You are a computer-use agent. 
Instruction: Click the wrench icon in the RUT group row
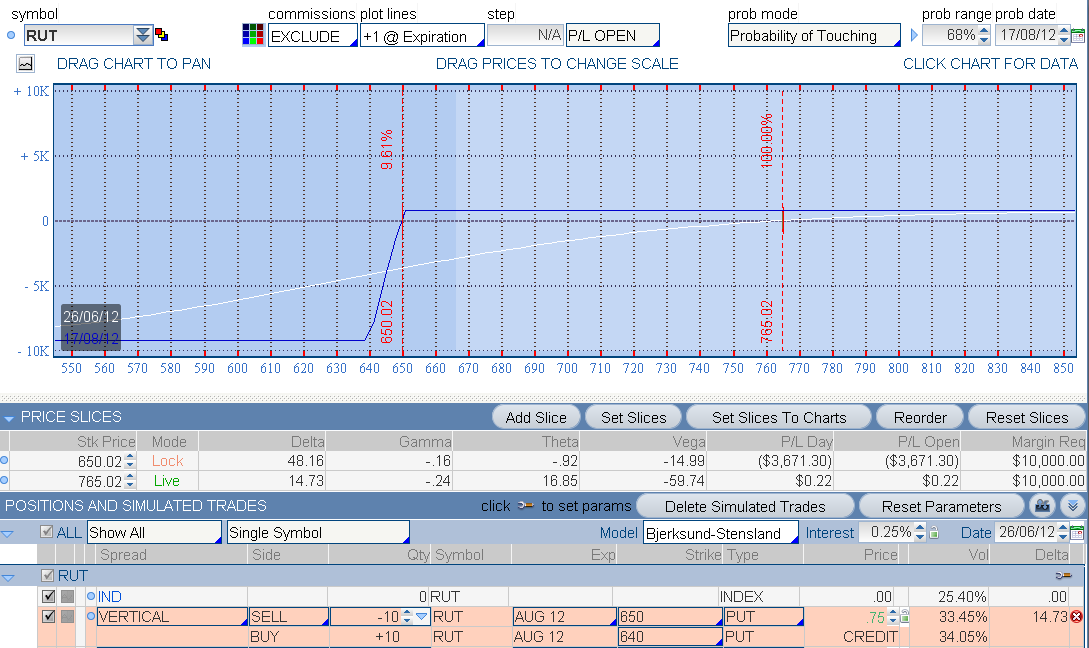click(1065, 576)
